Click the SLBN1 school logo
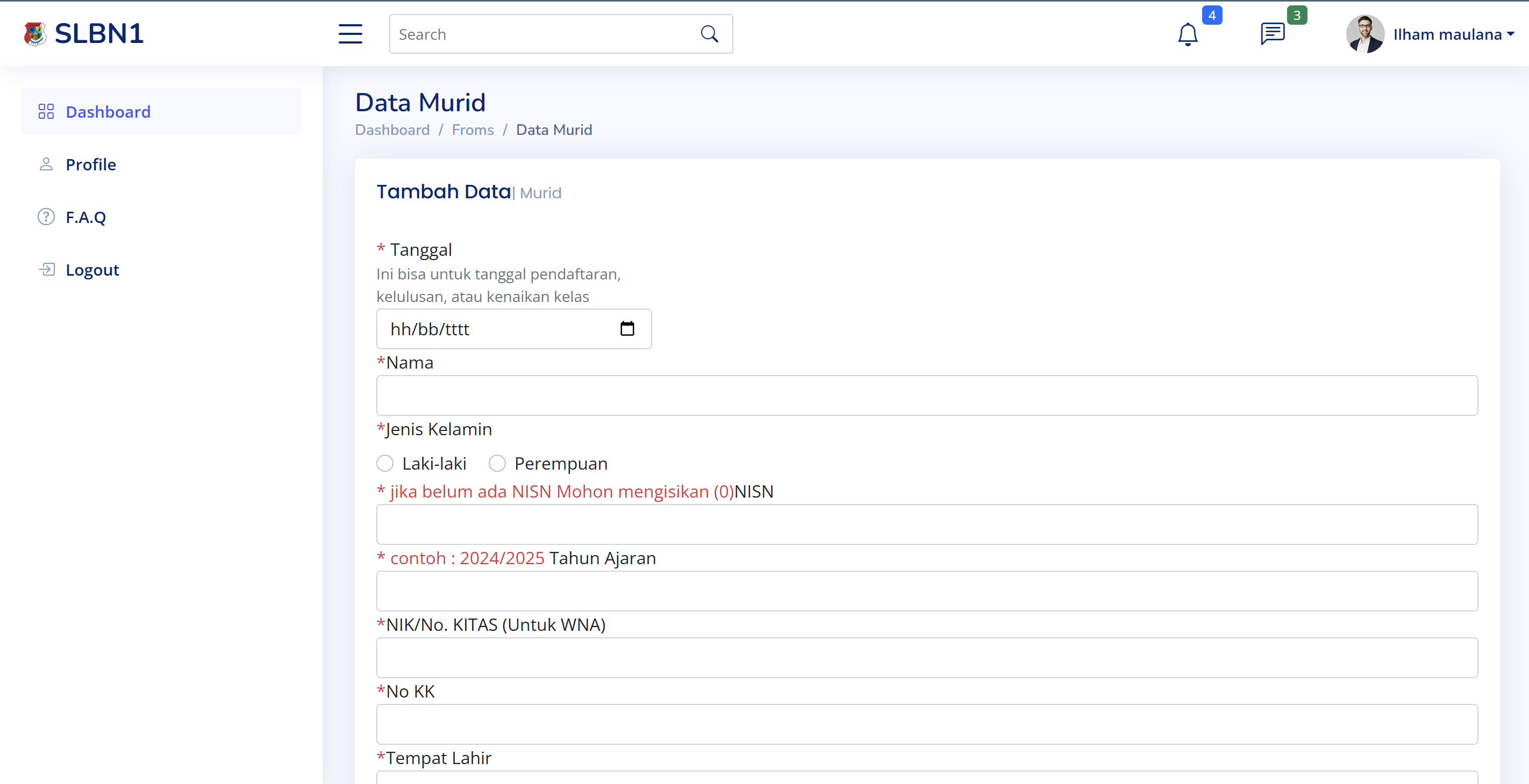The width and height of the screenshot is (1529, 784). [35, 34]
